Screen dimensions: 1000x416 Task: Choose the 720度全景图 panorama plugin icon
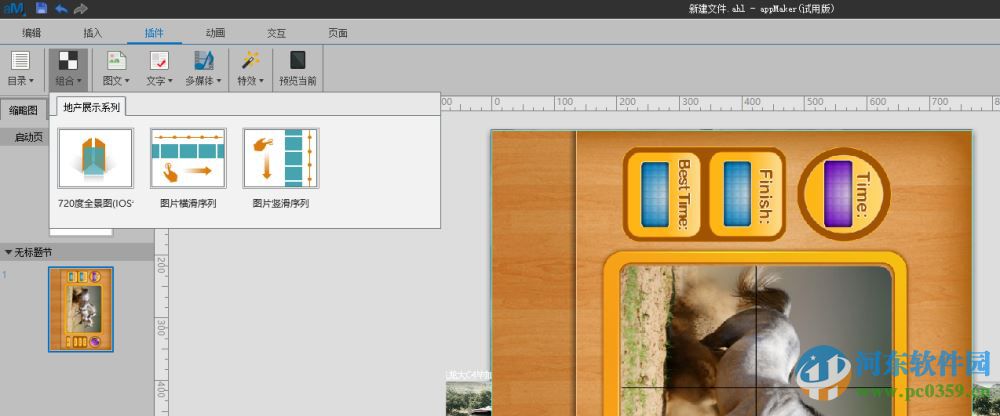point(96,158)
